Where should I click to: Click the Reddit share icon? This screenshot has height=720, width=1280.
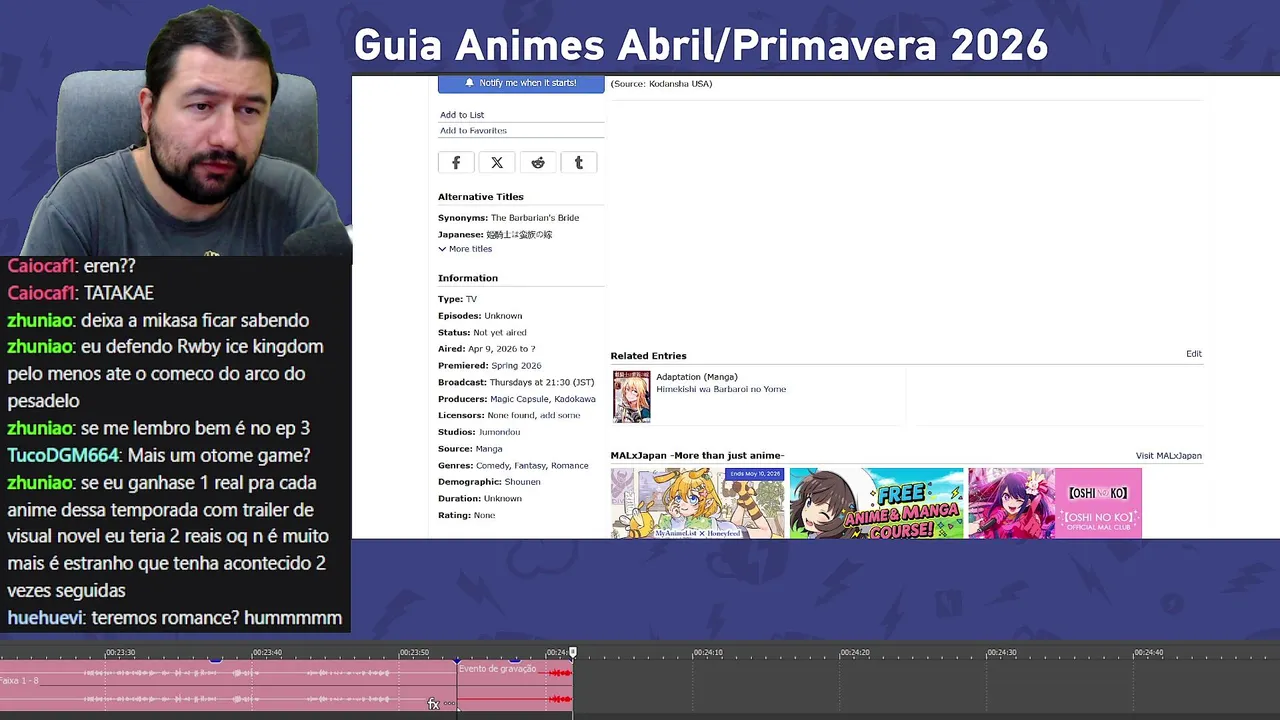538,163
